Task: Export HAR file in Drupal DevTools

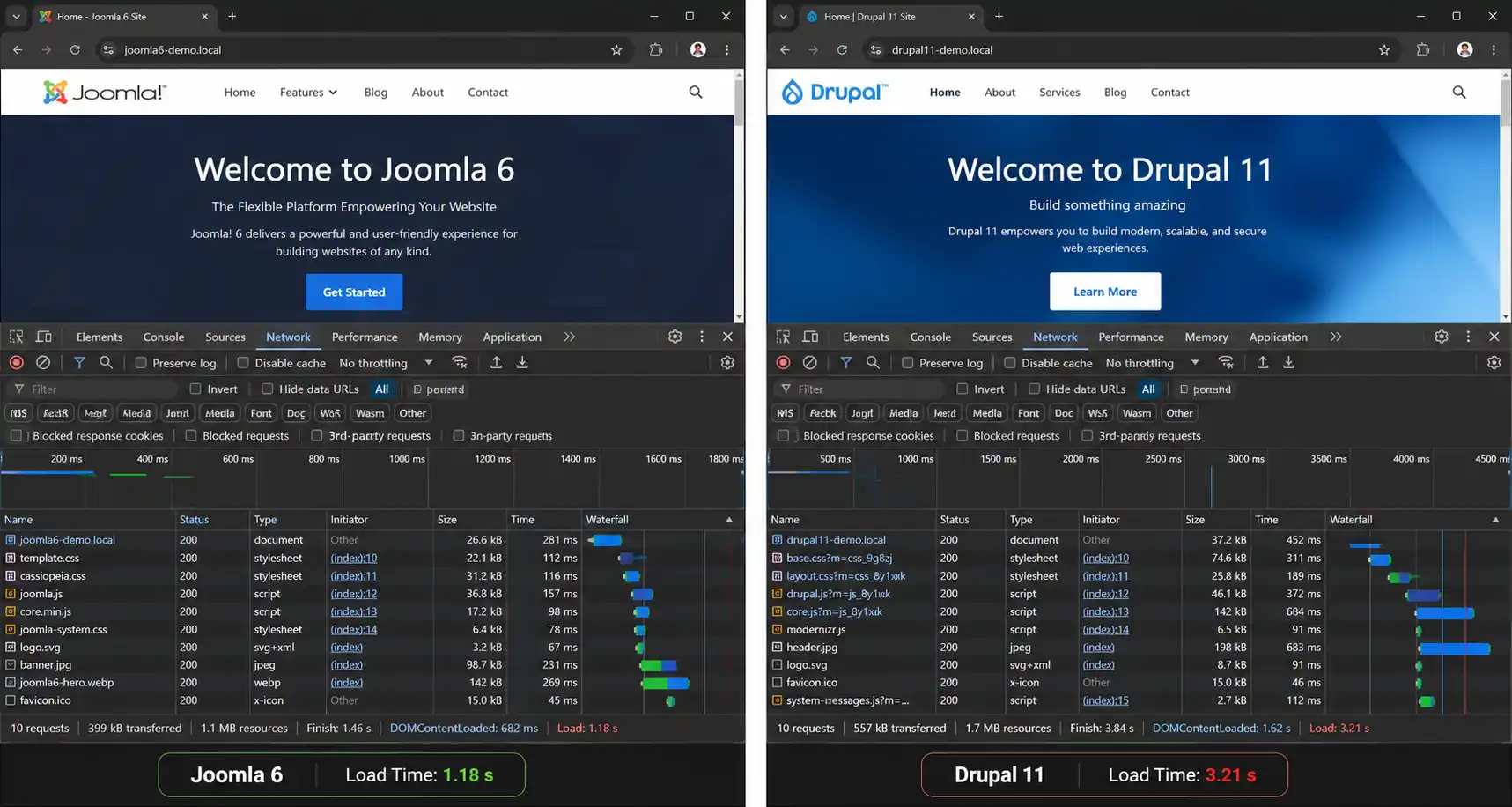Action: coord(1289,362)
